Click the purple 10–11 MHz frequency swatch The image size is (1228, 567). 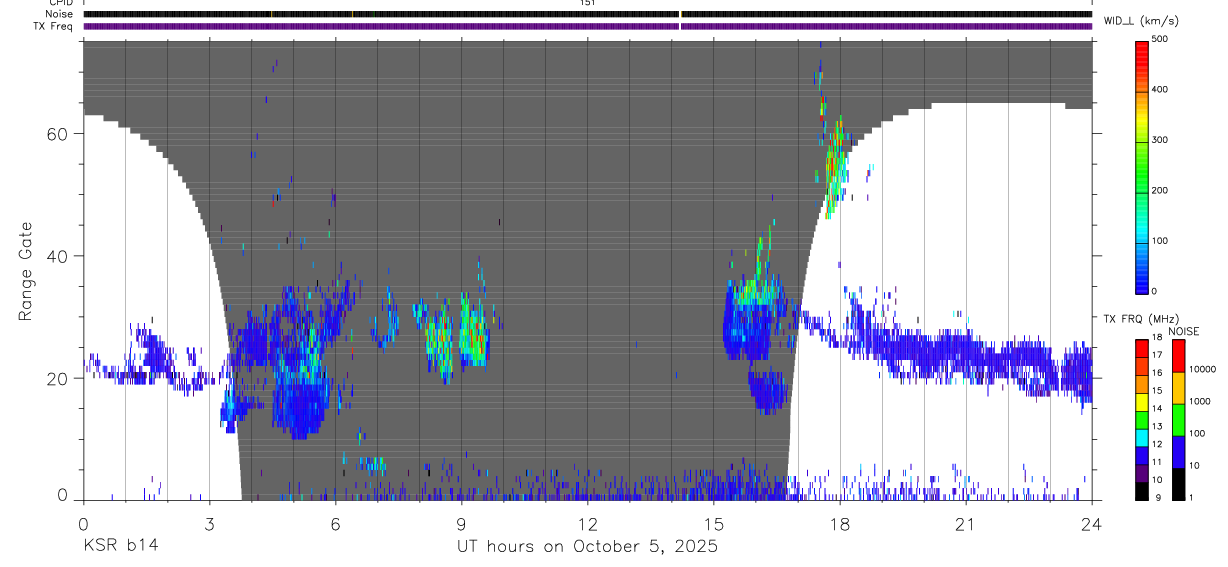click(1141, 471)
